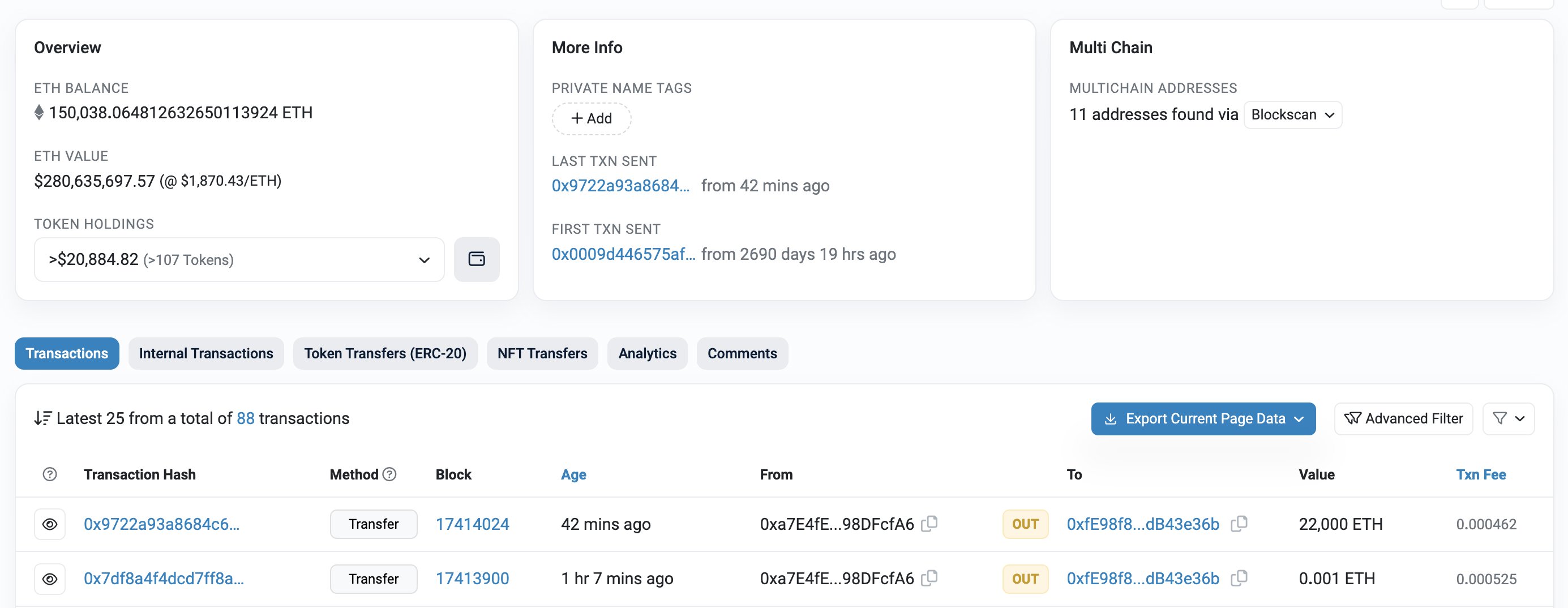
Task: Open the Blockscan multichain dropdown
Action: (x=1292, y=114)
